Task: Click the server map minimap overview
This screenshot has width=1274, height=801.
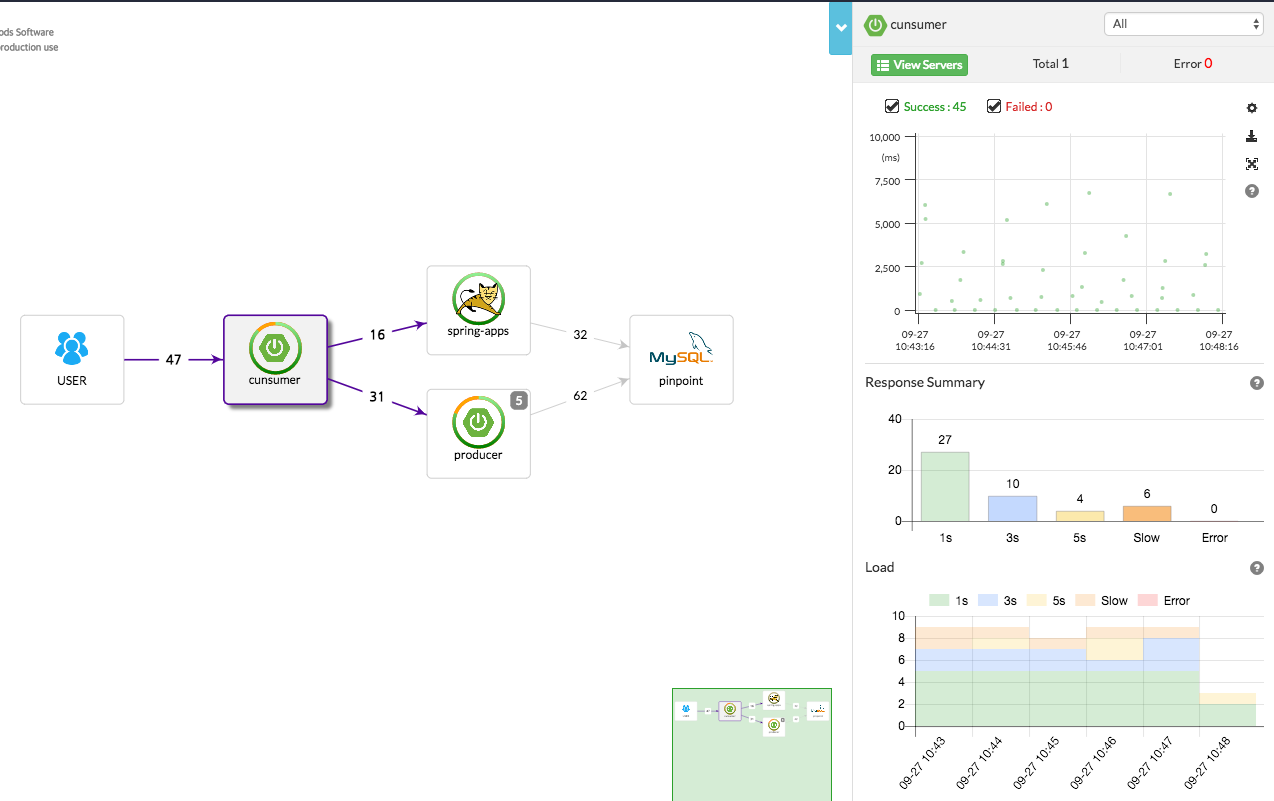Action: 752,744
